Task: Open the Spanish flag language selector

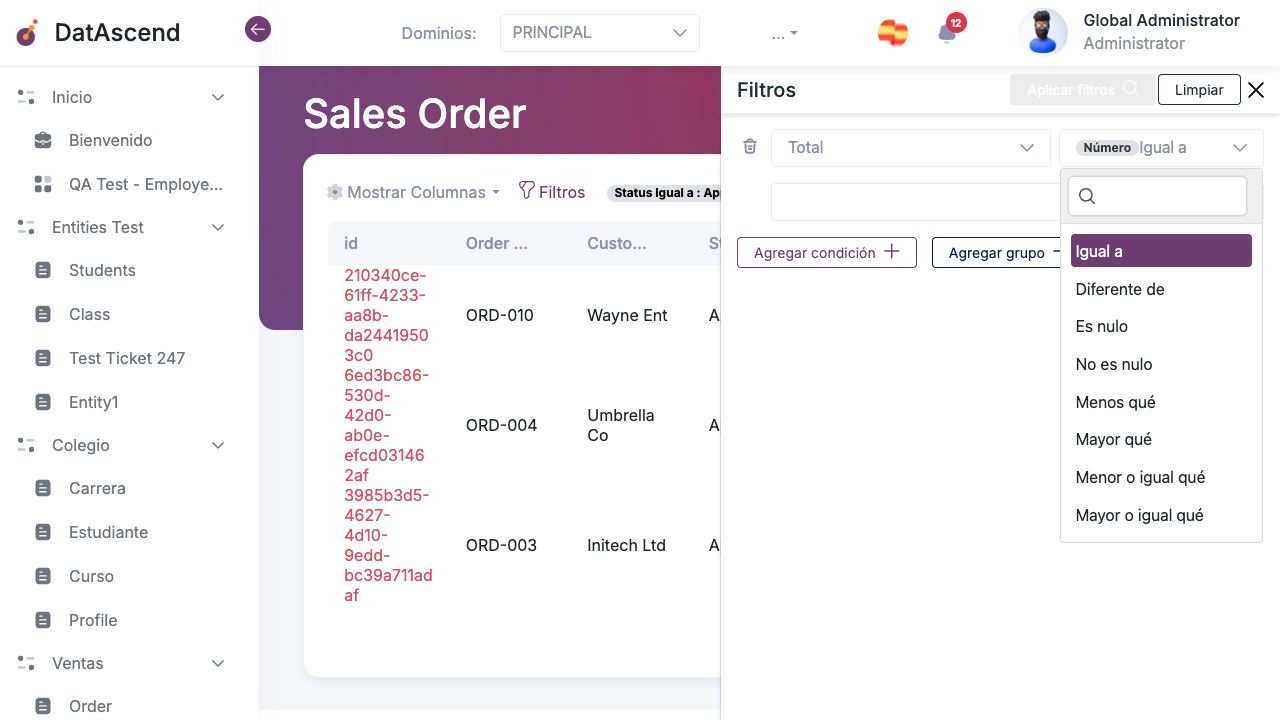Action: coord(893,33)
